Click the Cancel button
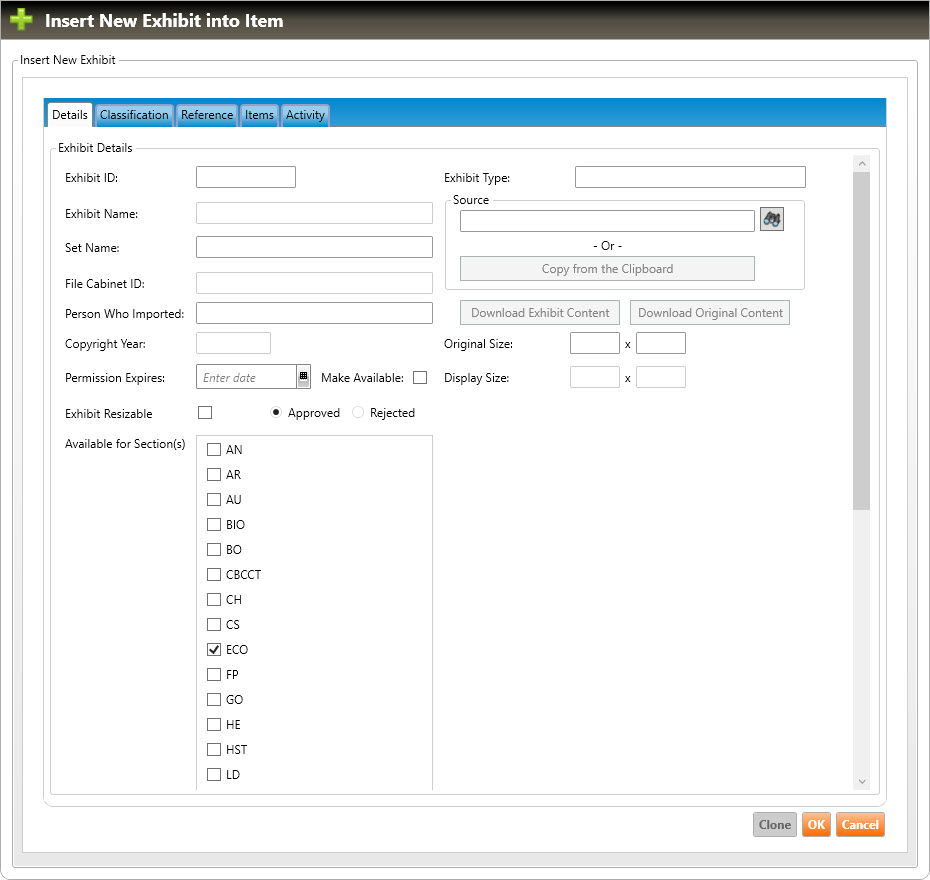This screenshot has width=930, height=880. point(860,824)
